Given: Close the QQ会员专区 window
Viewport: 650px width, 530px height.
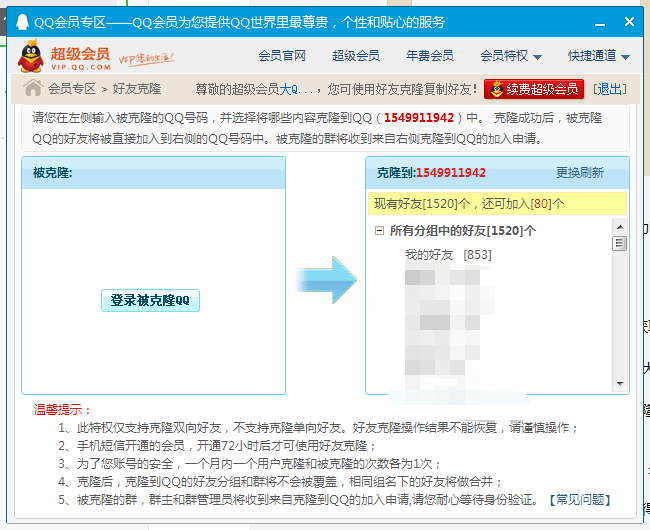Looking at the screenshot, I should point(629,22).
